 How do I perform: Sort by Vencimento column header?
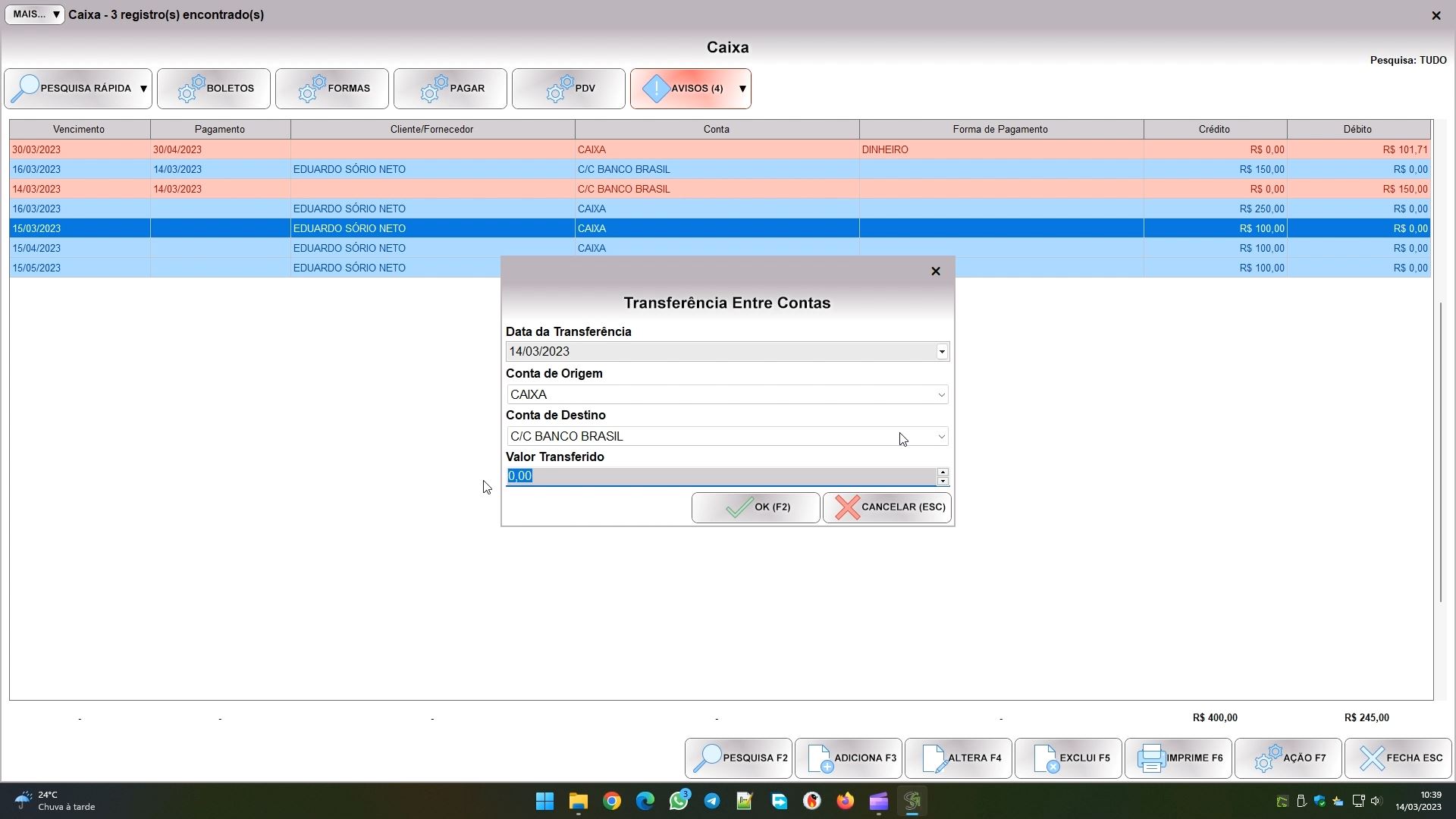coord(79,129)
